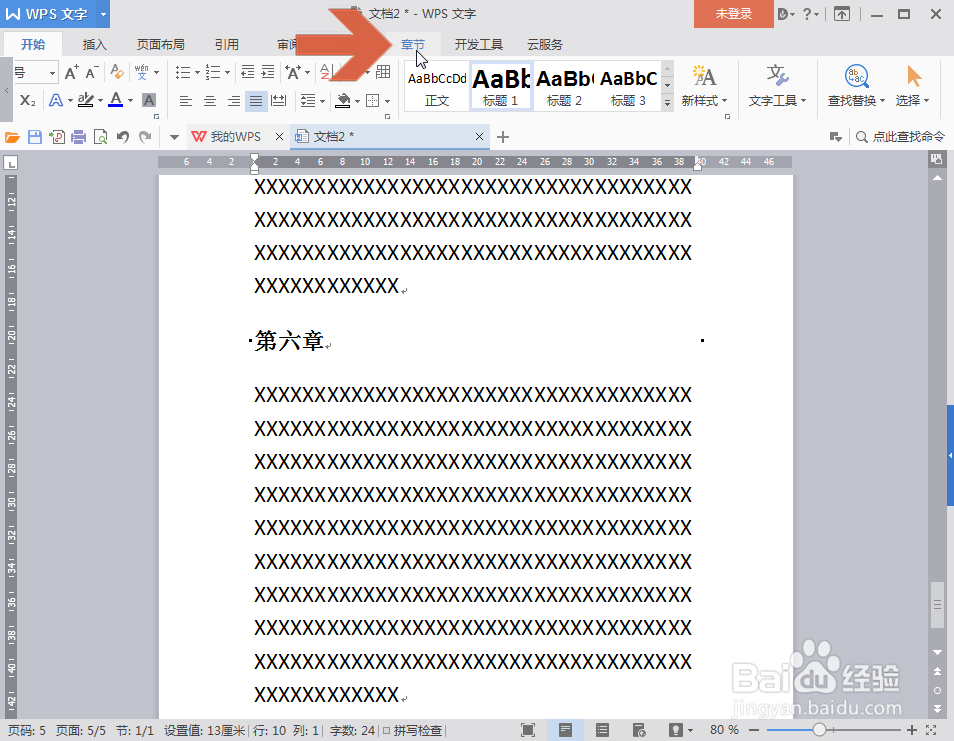Viewport: 954px width, 741px height.
Task: Open quick access toolbar customize dropdown
Action: click(x=174, y=137)
